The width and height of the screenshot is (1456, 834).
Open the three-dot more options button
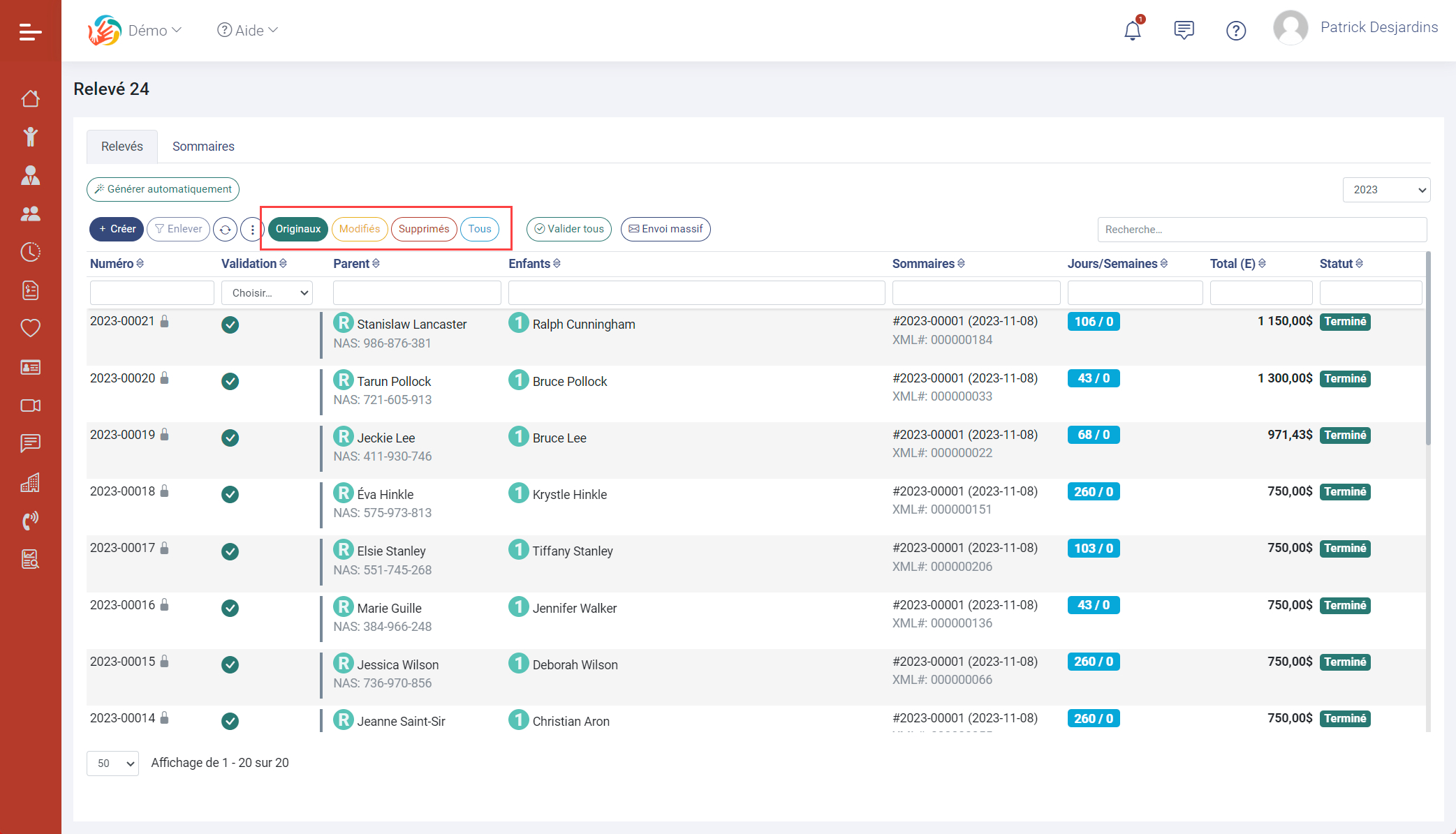pos(252,230)
